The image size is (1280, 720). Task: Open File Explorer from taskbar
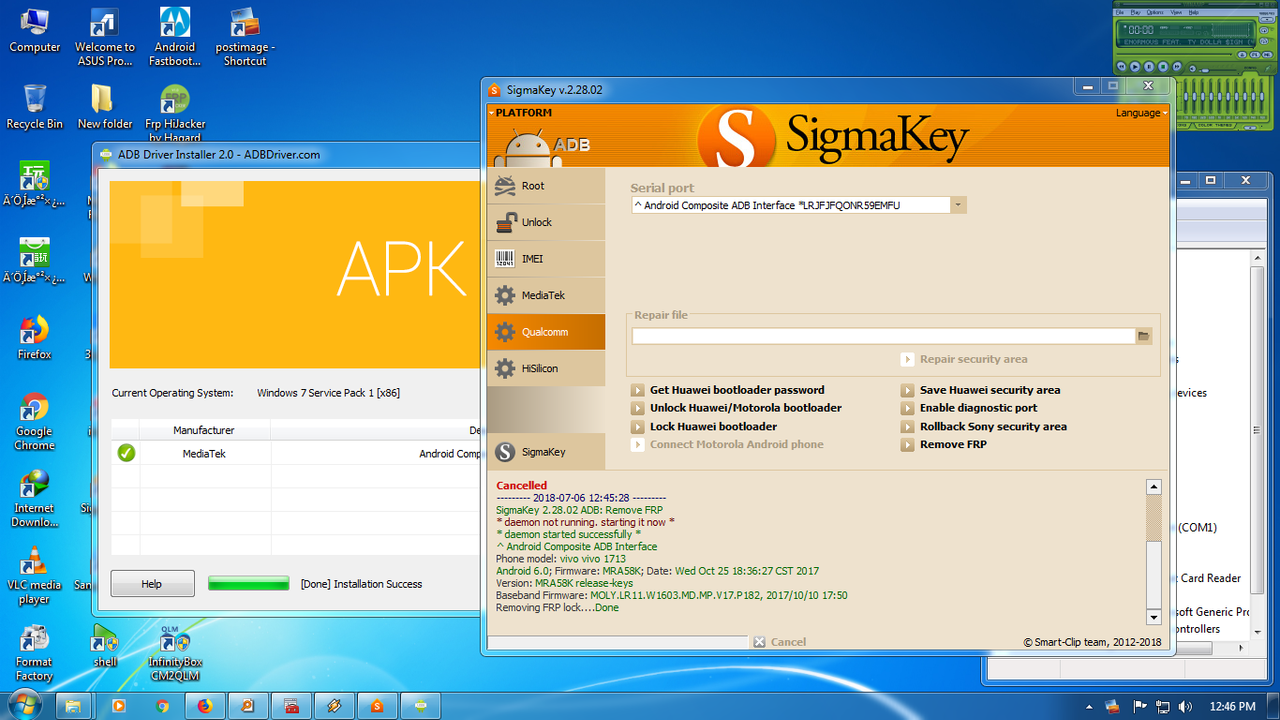(x=73, y=706)
